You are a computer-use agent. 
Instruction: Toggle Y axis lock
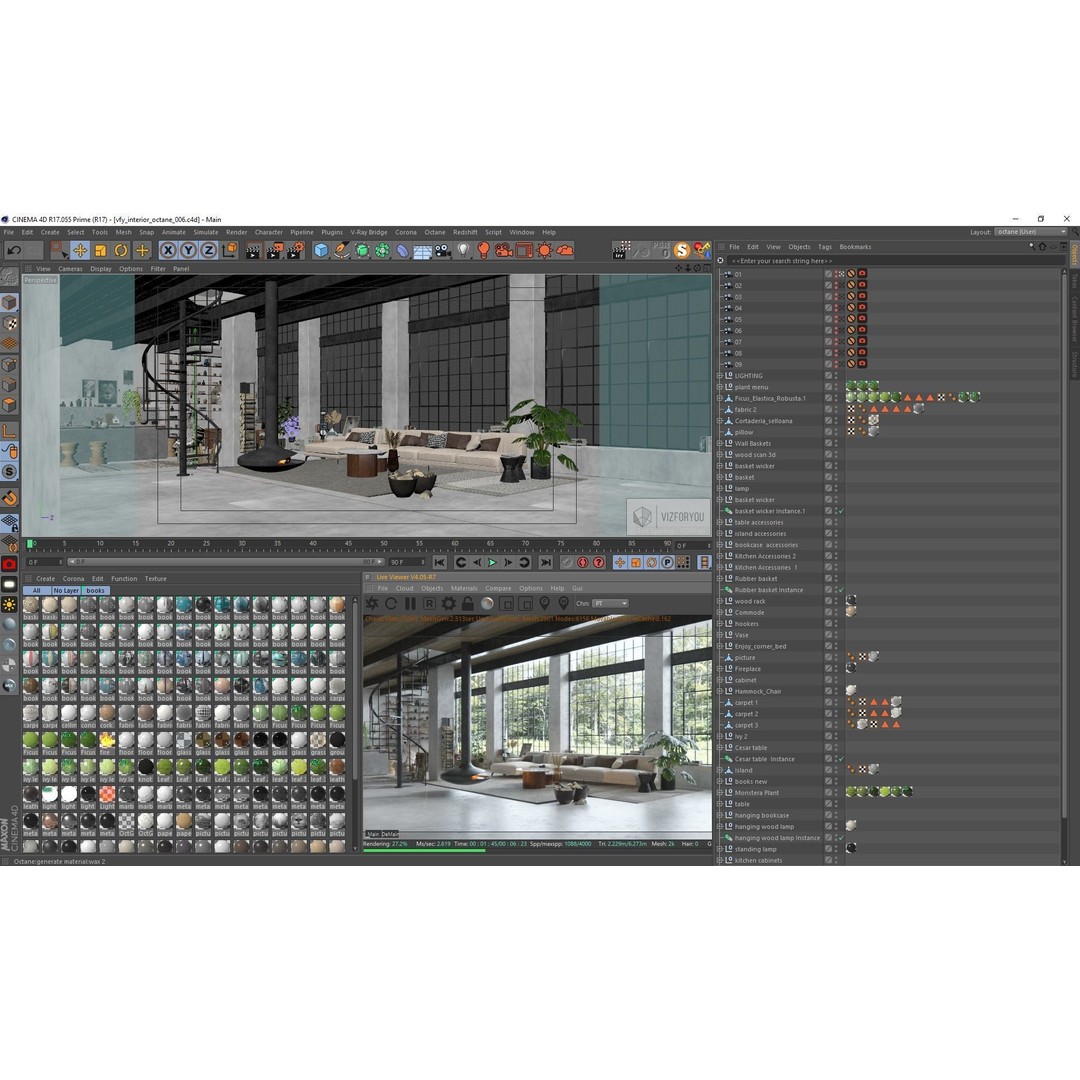click(x=188, y=251)
